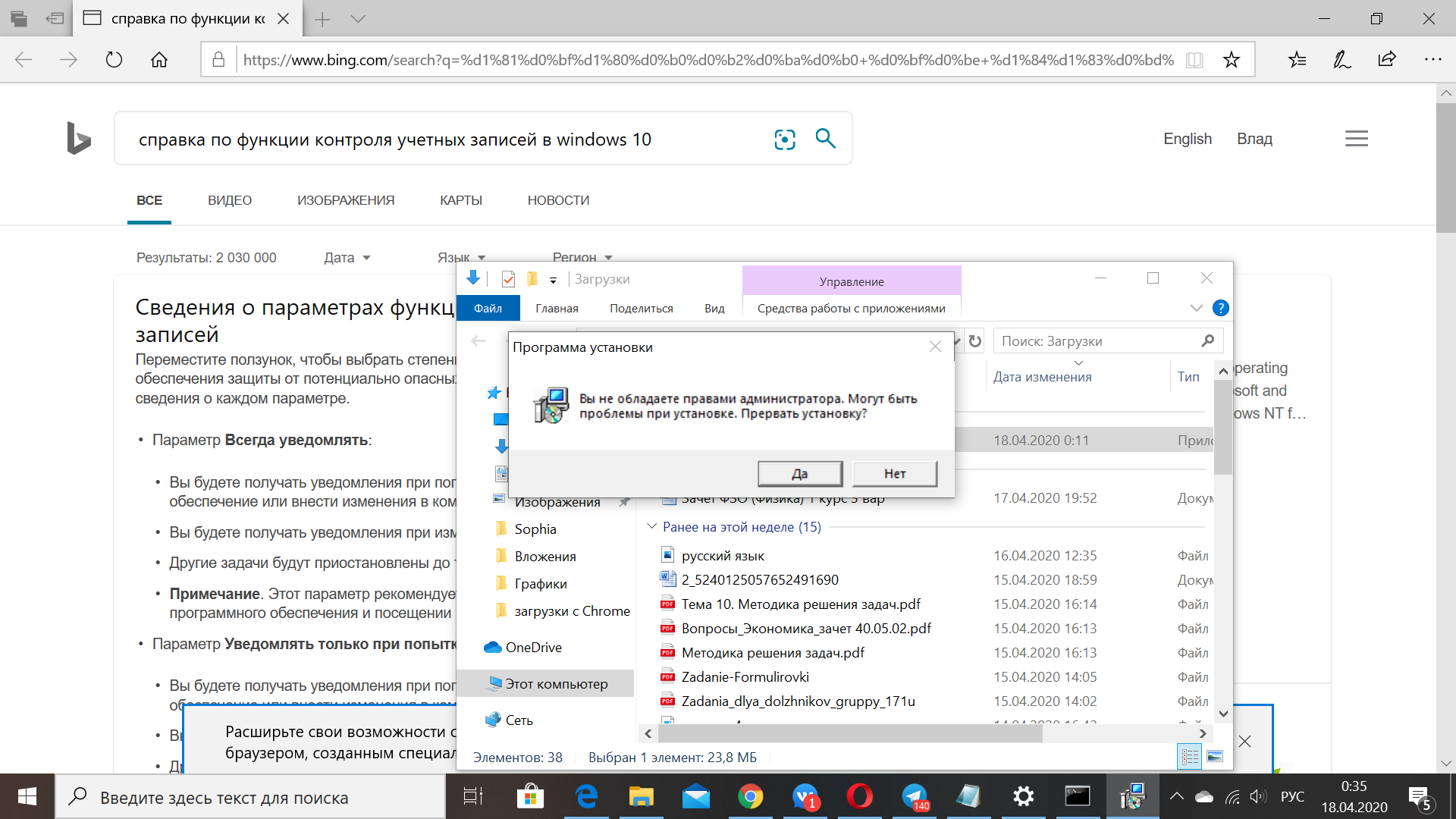Screen dimensions: 1456x819
Task: Click the Bing camera search icon
Action: [784, 139]
